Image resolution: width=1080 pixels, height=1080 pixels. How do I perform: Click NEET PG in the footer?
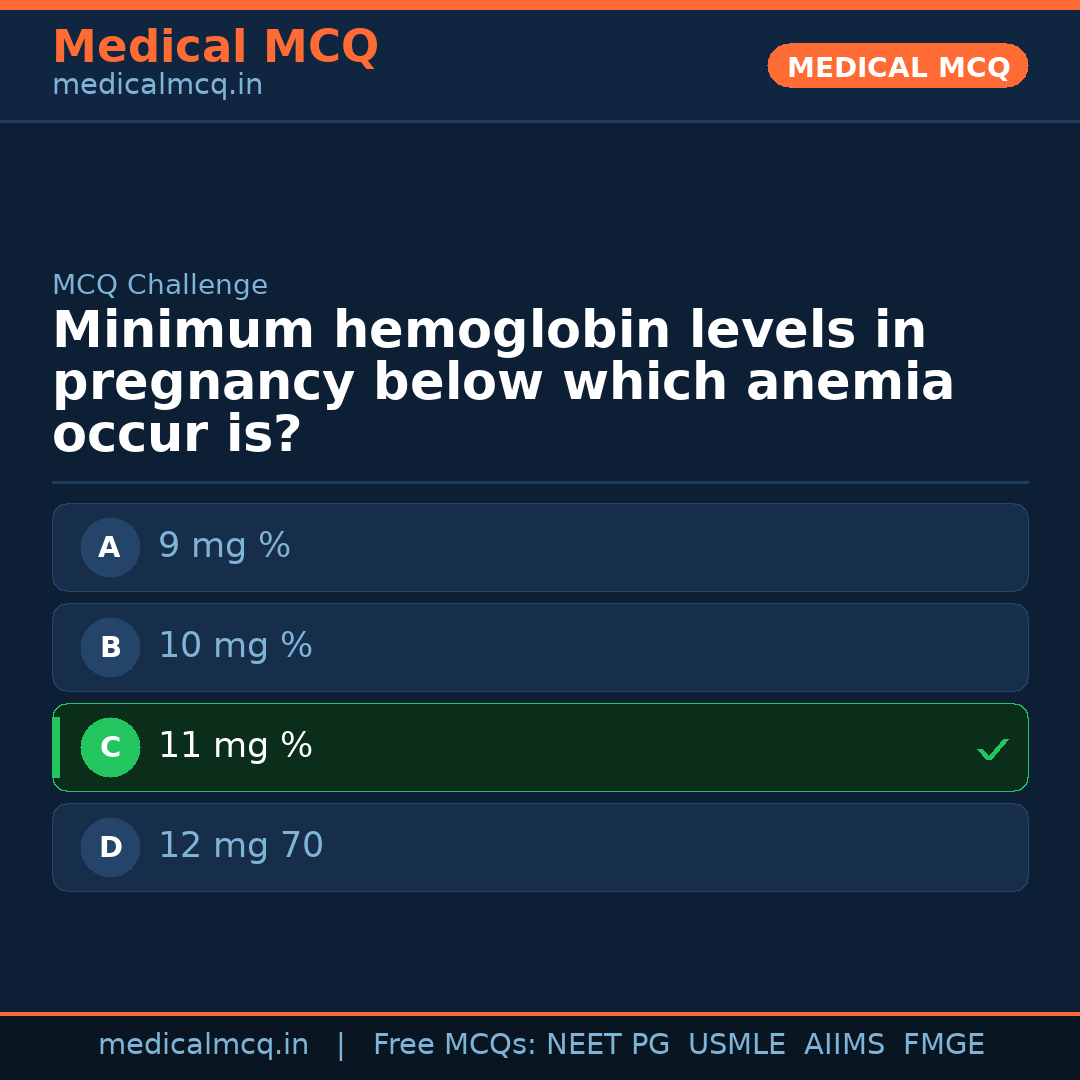[x=608, y=1045]
